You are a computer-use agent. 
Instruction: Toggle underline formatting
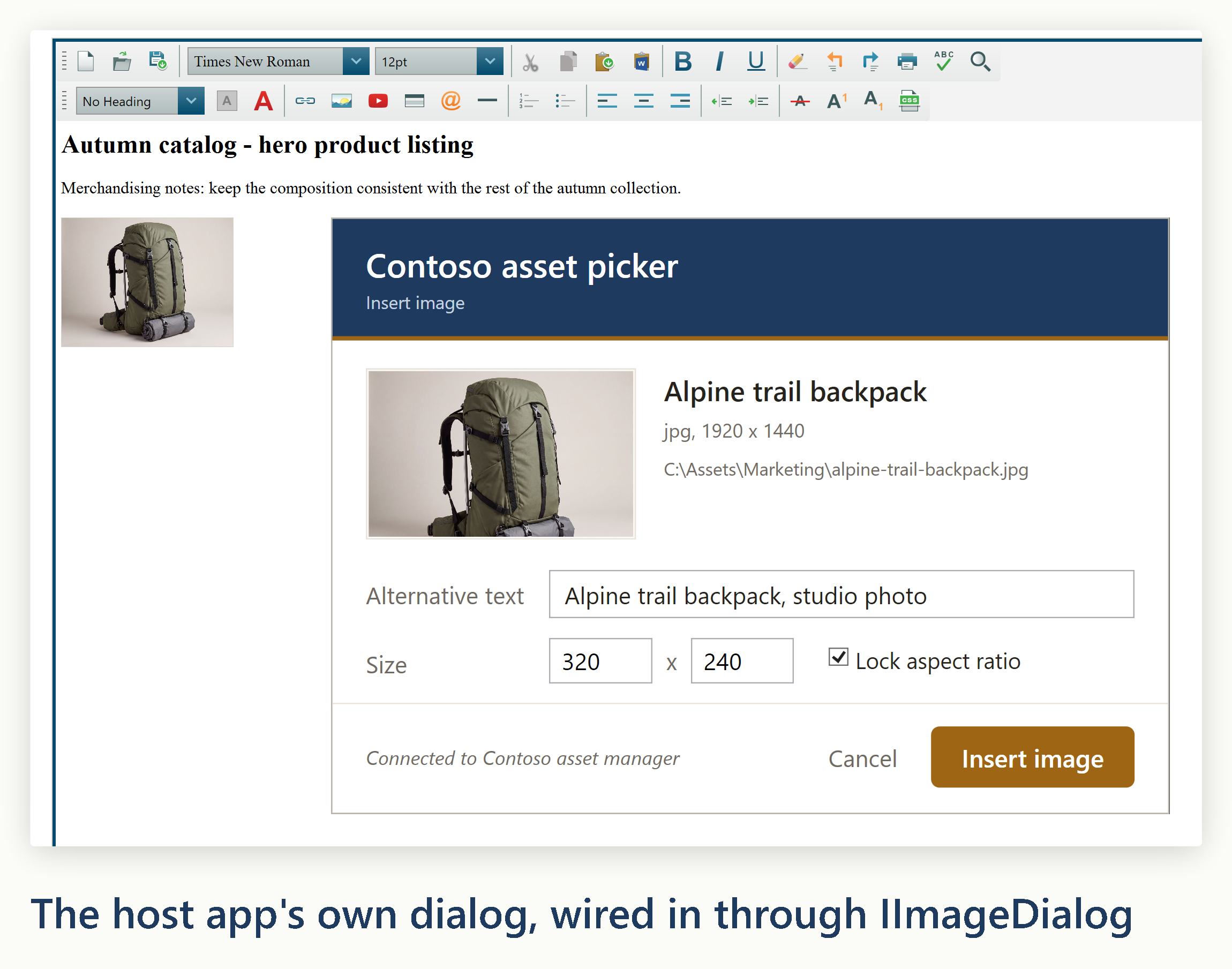pos(756,61)
